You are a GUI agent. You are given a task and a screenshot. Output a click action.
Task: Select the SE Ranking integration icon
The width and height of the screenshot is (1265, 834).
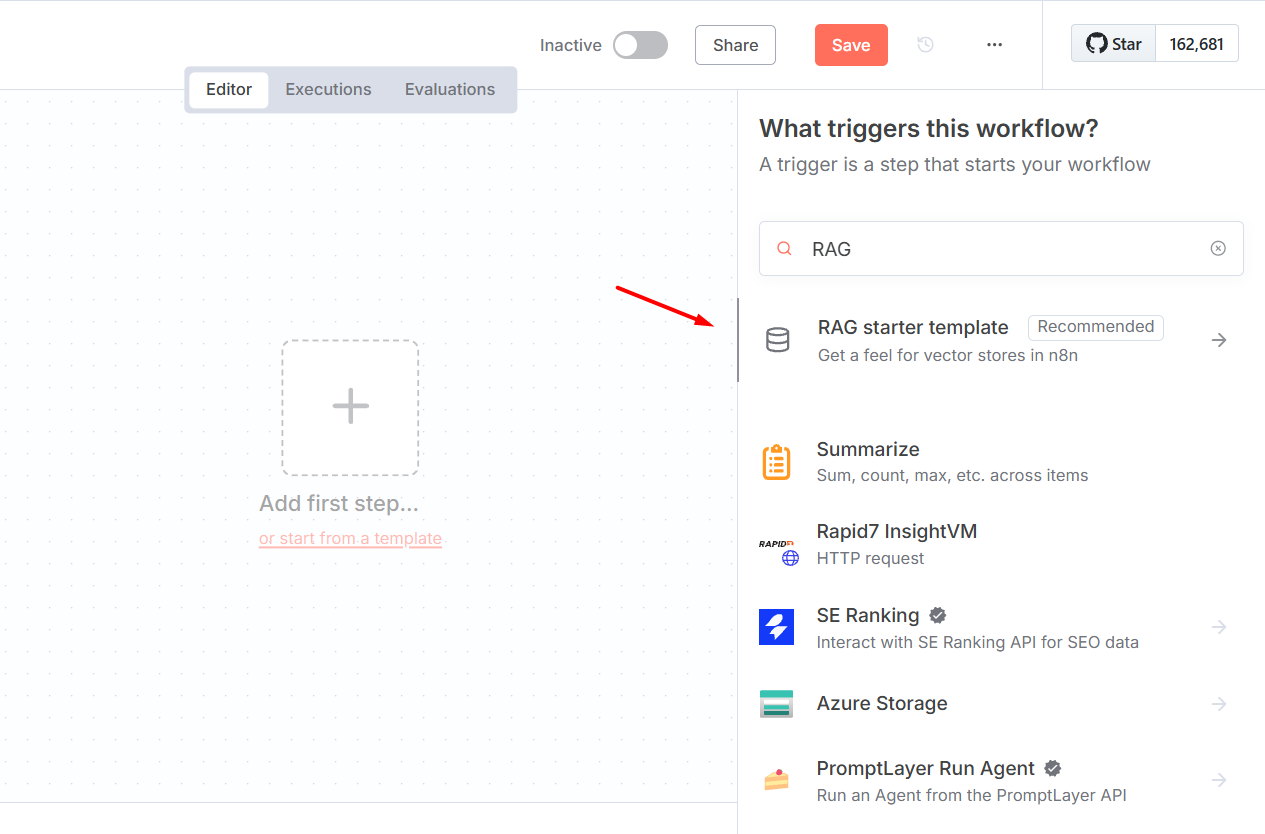(777, 628)
